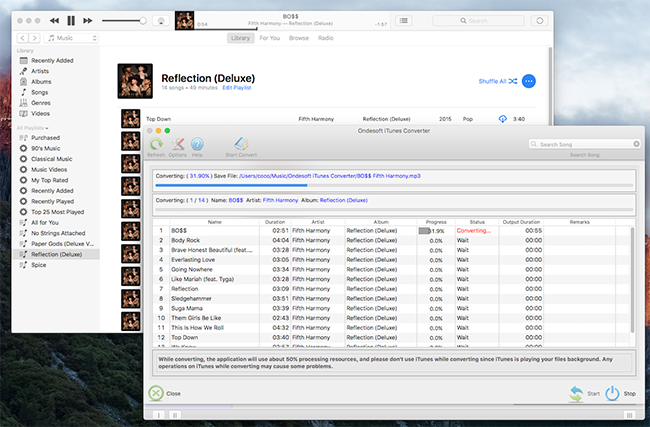Image resolution: width=650 pixels, height=427 pixels.
Task: Open the No Strings Attached playlist
Action: point(56,233)
